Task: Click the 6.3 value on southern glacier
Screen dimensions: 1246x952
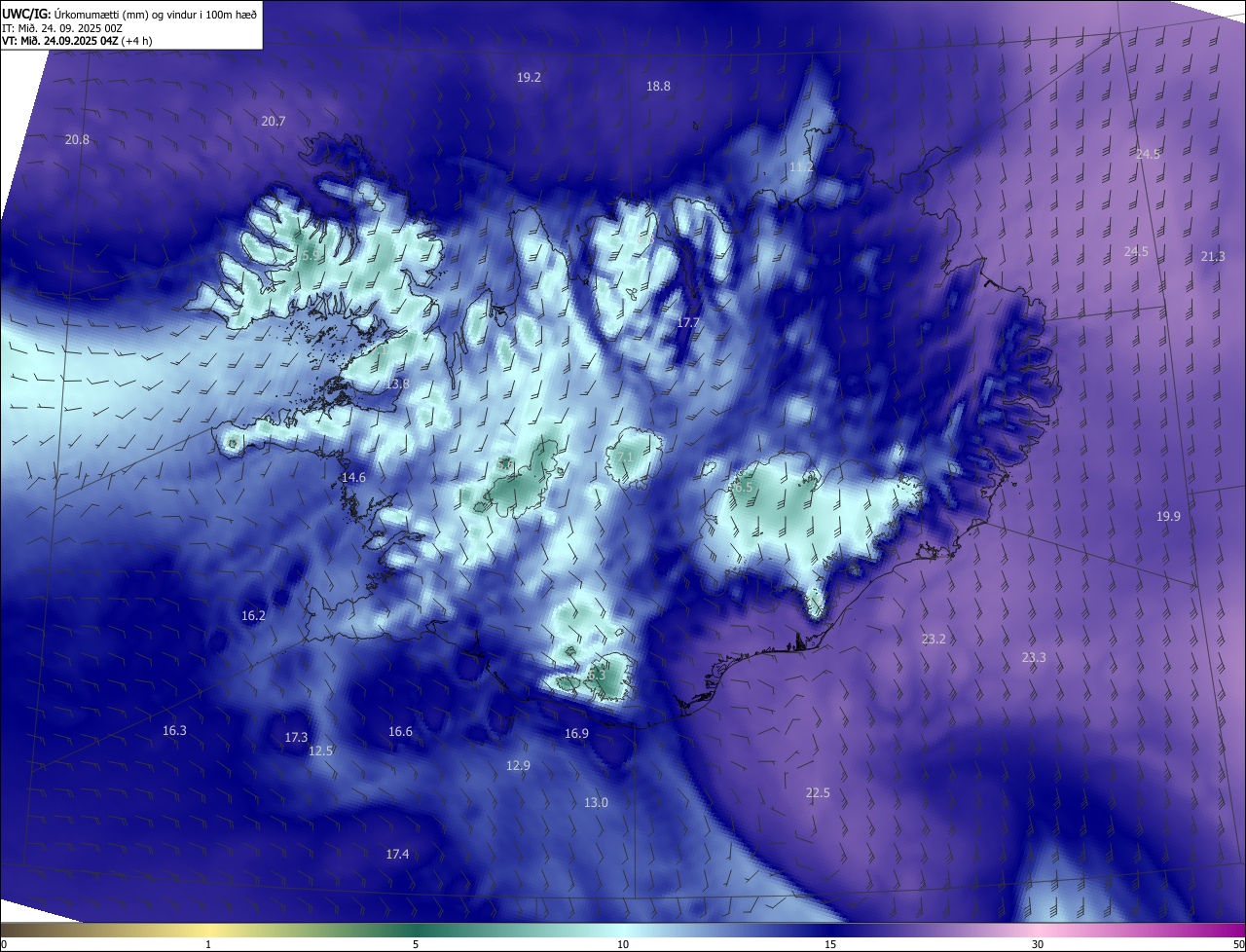Action: point(597,675)
